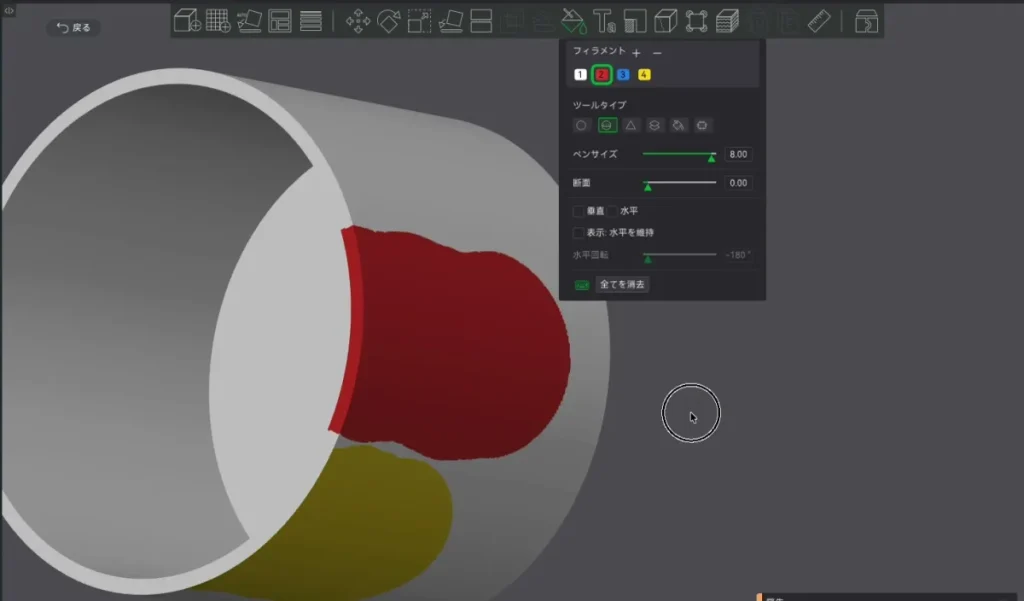Select the Cut tool icon
This screenshot has height=601, width=1024.
481,21
